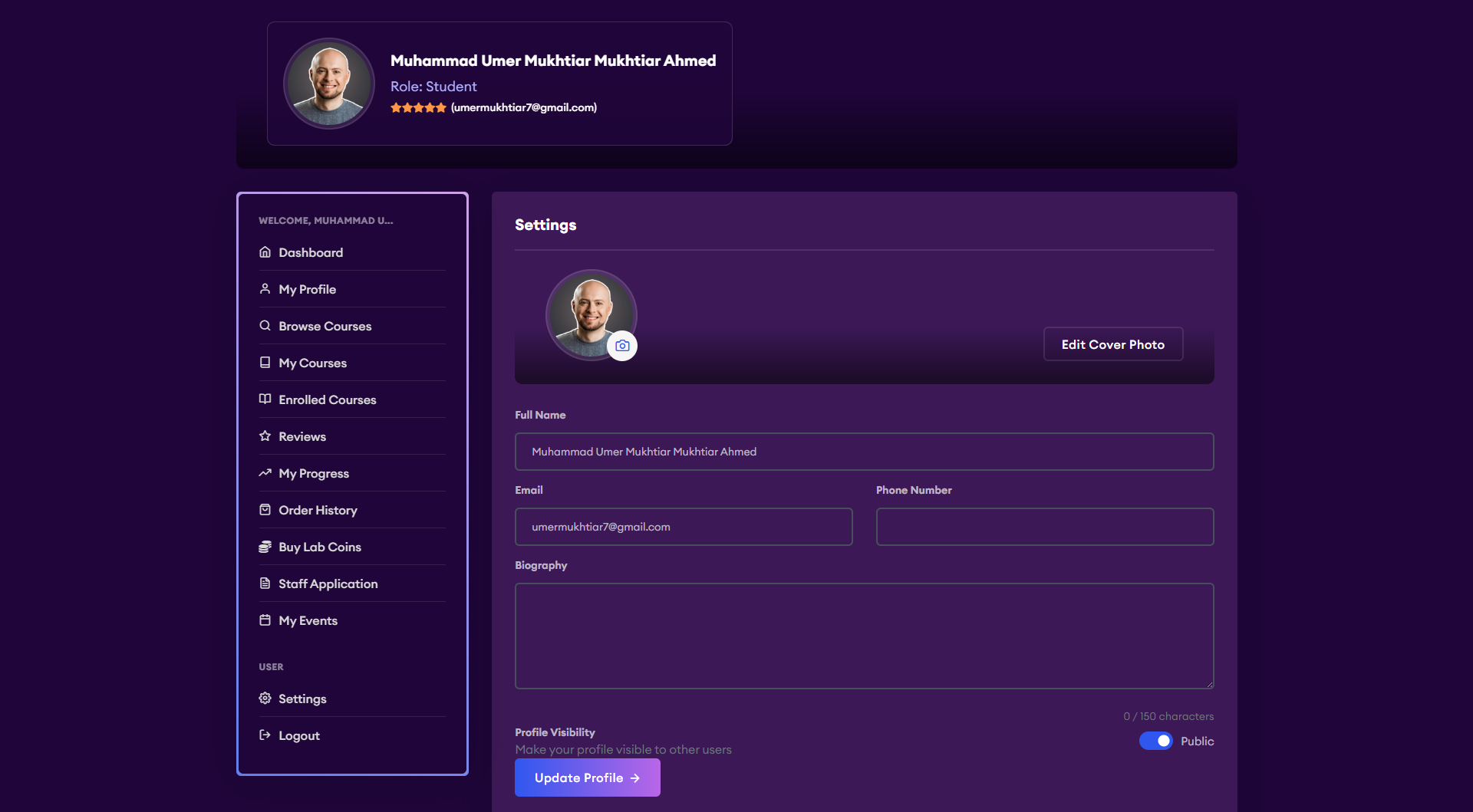Image resolution: width=1473 pixels, height=812 pixels.
Task: Click the camera icon on profile photo
Action: (x=622, y=346)
